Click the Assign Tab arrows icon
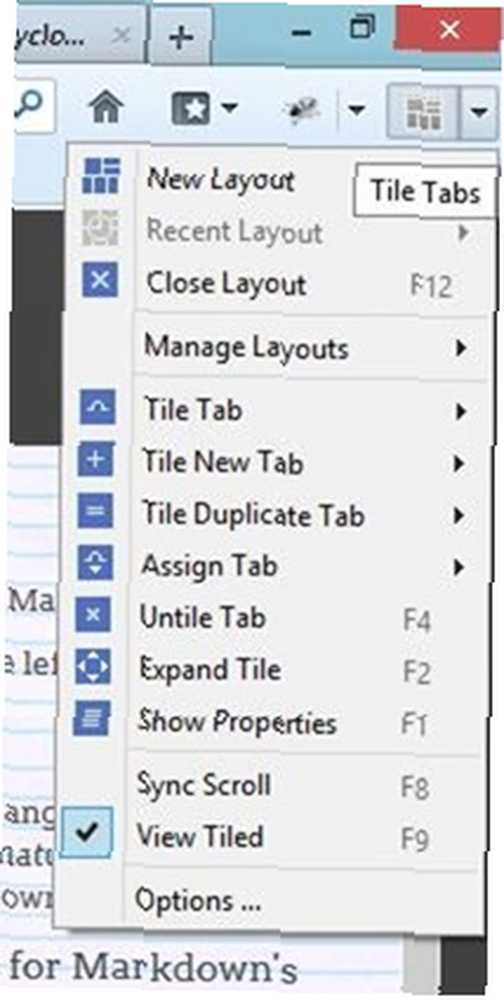This screenshot has height=1000, width=504. click(x=96, y=563)
